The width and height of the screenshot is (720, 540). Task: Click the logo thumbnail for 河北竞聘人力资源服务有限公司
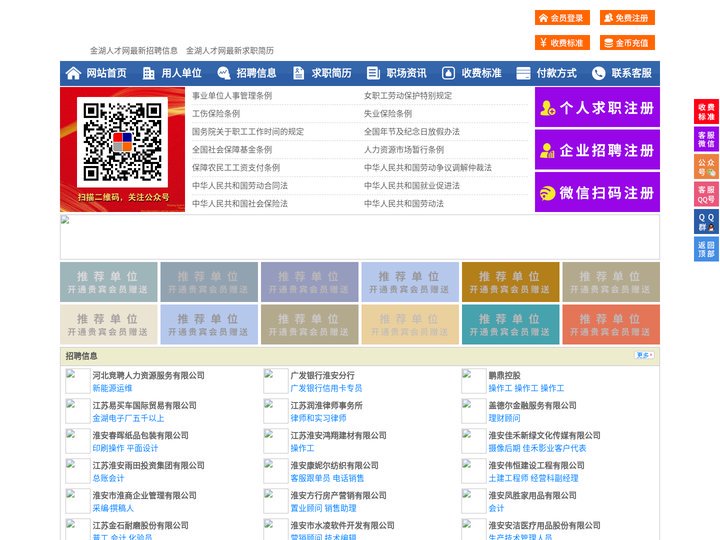pyautogui.click(x=78, y=381)
